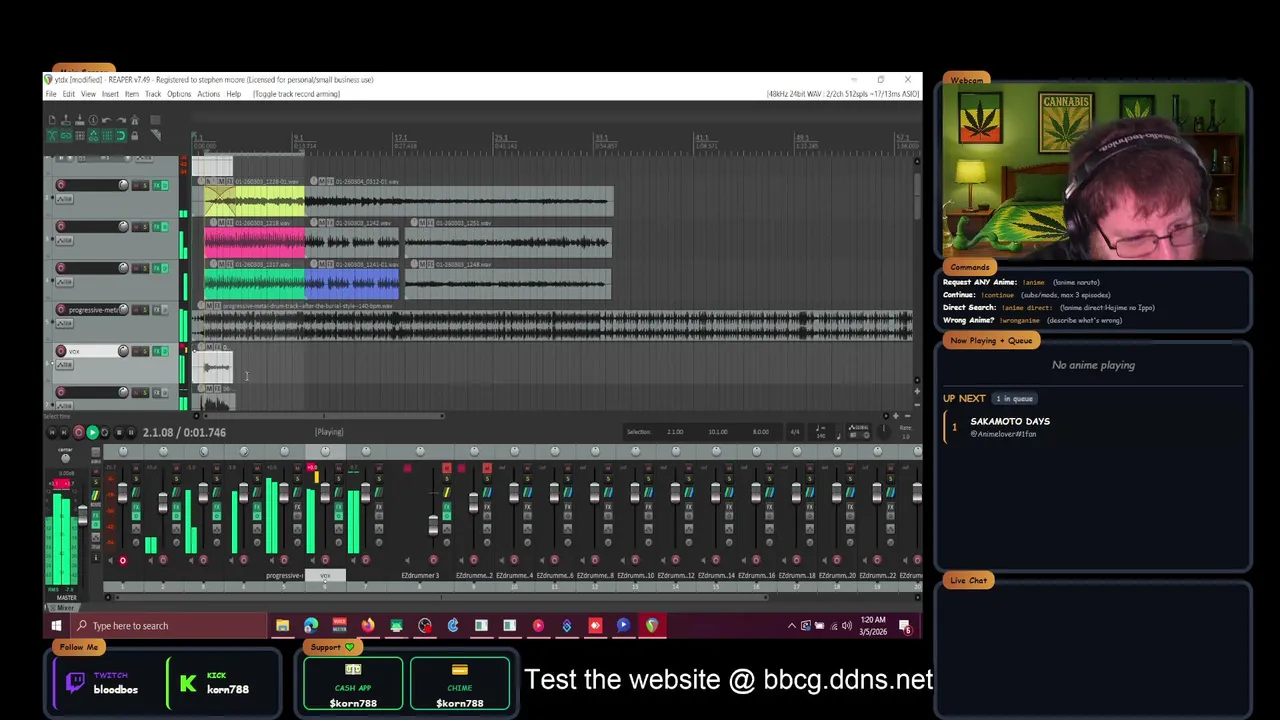
Task: Click the New Project toolbar icon
Action: pyautogui.click(x=52, y=120)
